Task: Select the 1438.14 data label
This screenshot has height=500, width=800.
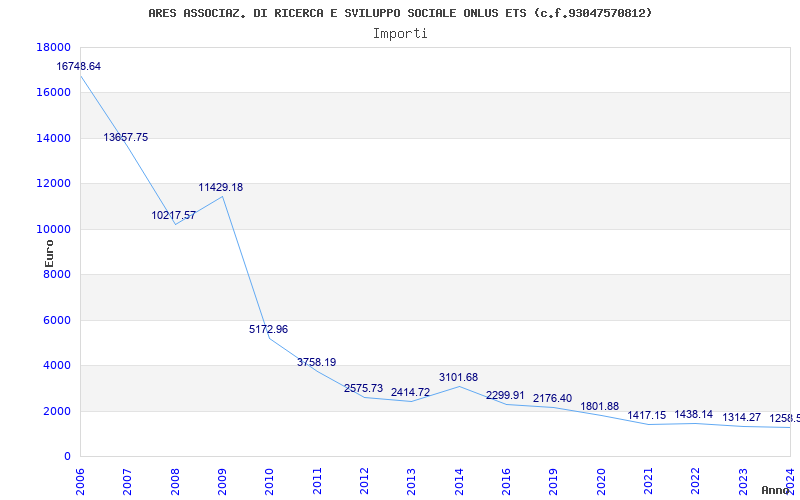Action: (x=693, y=414)
